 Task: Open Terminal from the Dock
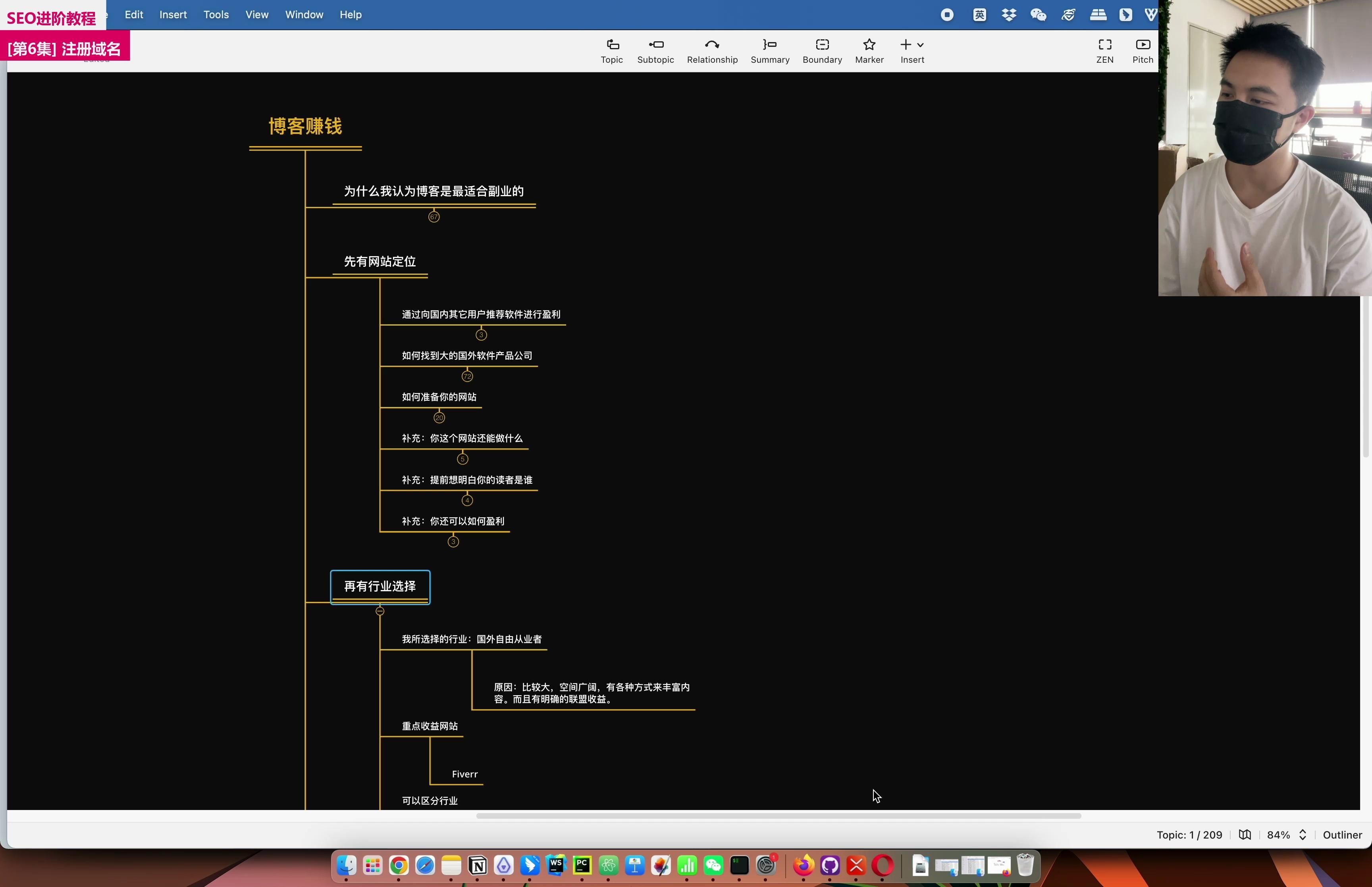point(739,866)
